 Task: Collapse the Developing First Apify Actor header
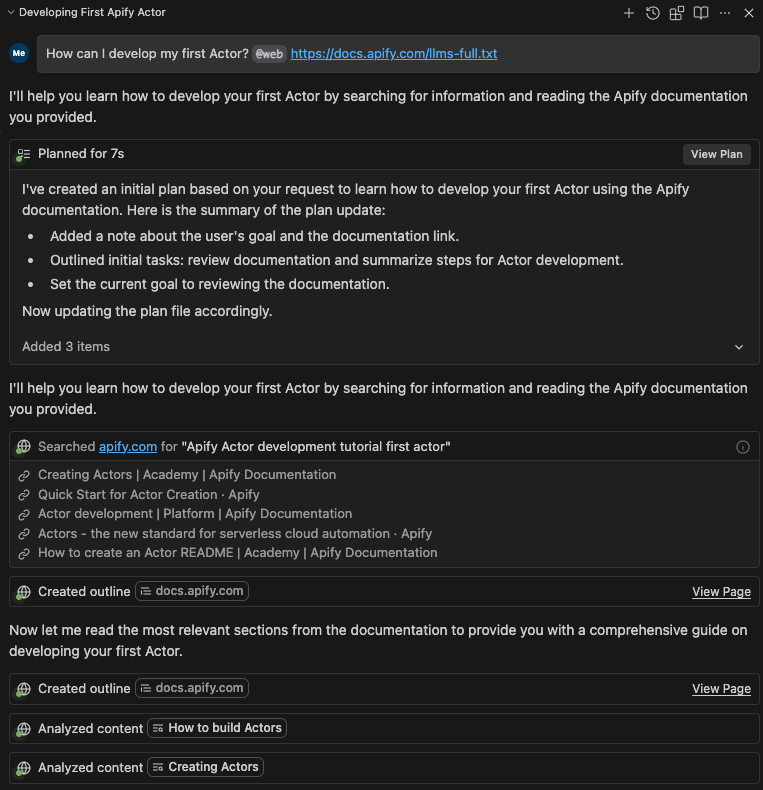click(x=10, y=13)
